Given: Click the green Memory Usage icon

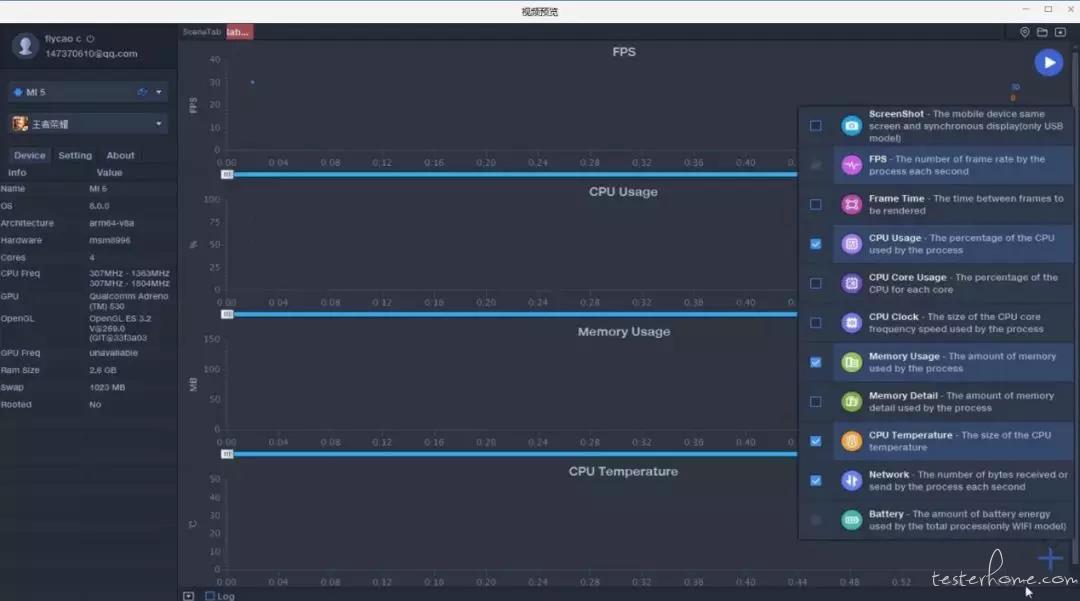Looking at the screenshot, I should click(851, 362).
